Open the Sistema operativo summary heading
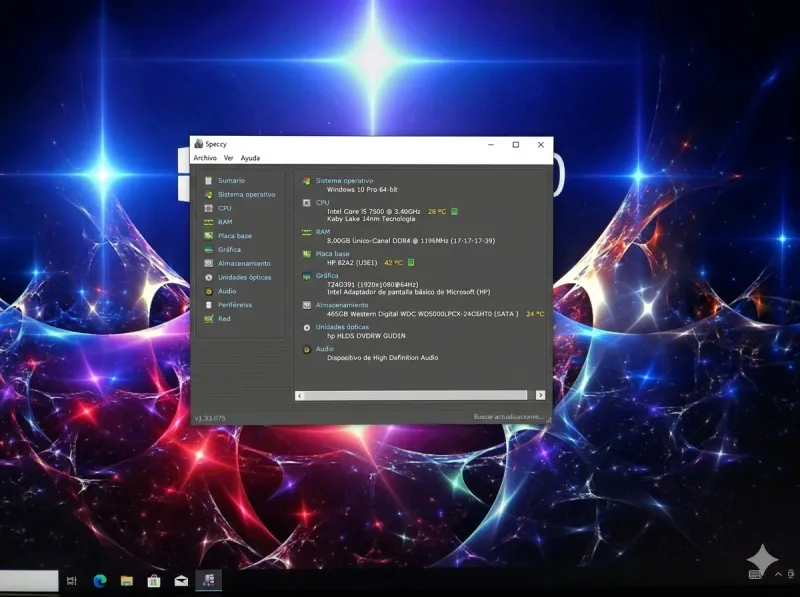This screenshot has height=597, width=800. [344, 181]
